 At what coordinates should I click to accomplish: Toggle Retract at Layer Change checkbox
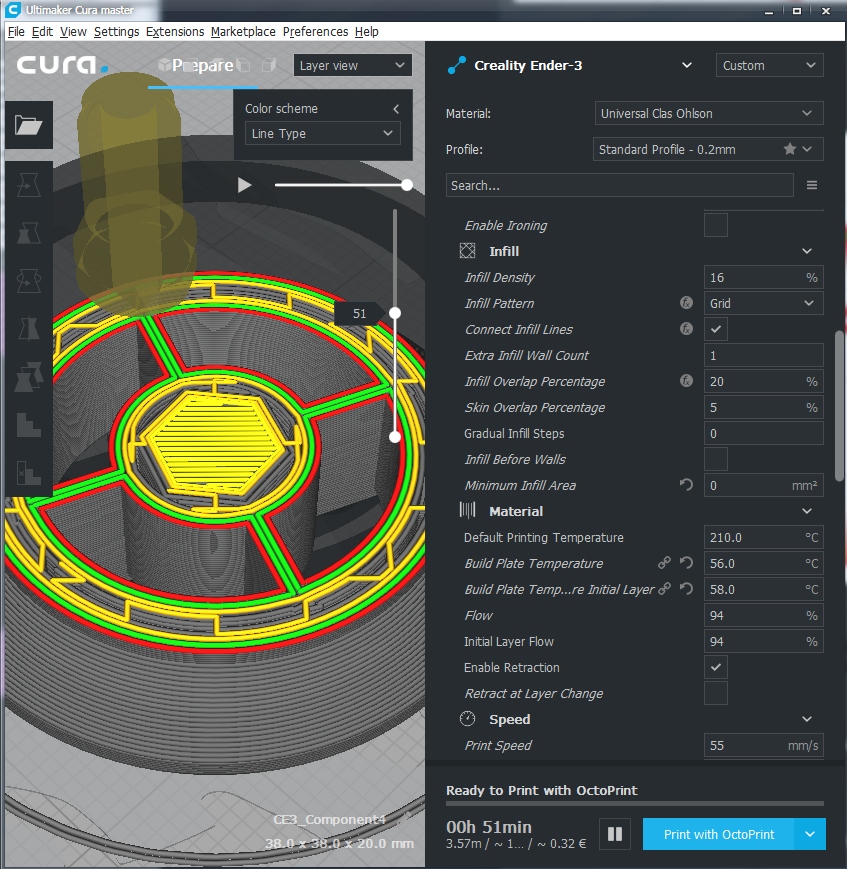(x=716, y=693)
